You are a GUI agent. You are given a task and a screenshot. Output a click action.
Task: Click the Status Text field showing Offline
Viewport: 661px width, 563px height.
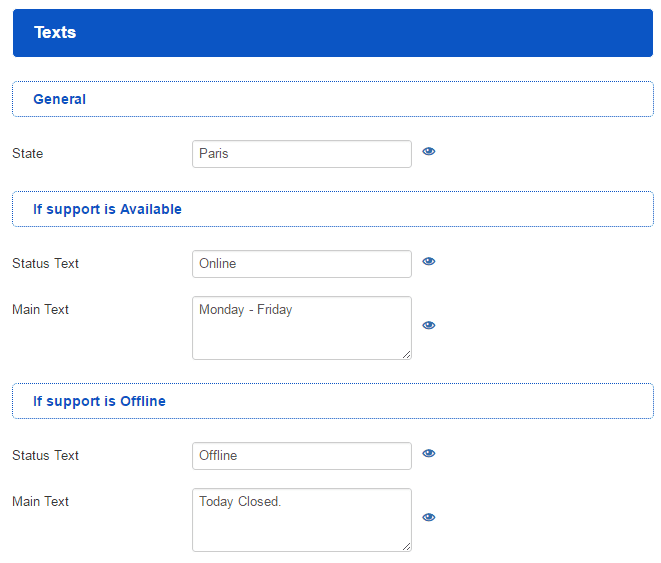[301, 456]
